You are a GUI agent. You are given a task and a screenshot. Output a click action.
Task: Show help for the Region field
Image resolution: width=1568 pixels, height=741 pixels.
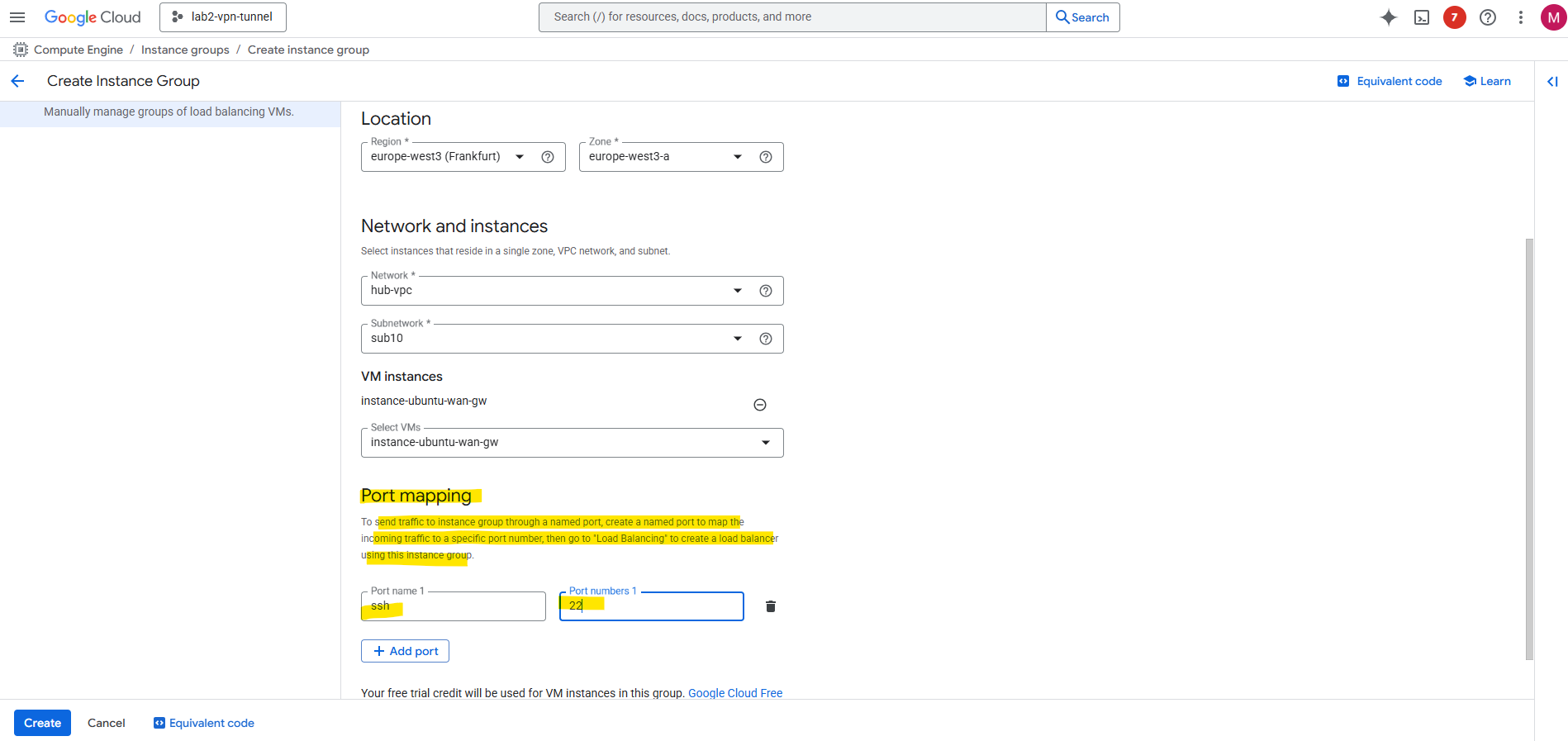(548, 157)
